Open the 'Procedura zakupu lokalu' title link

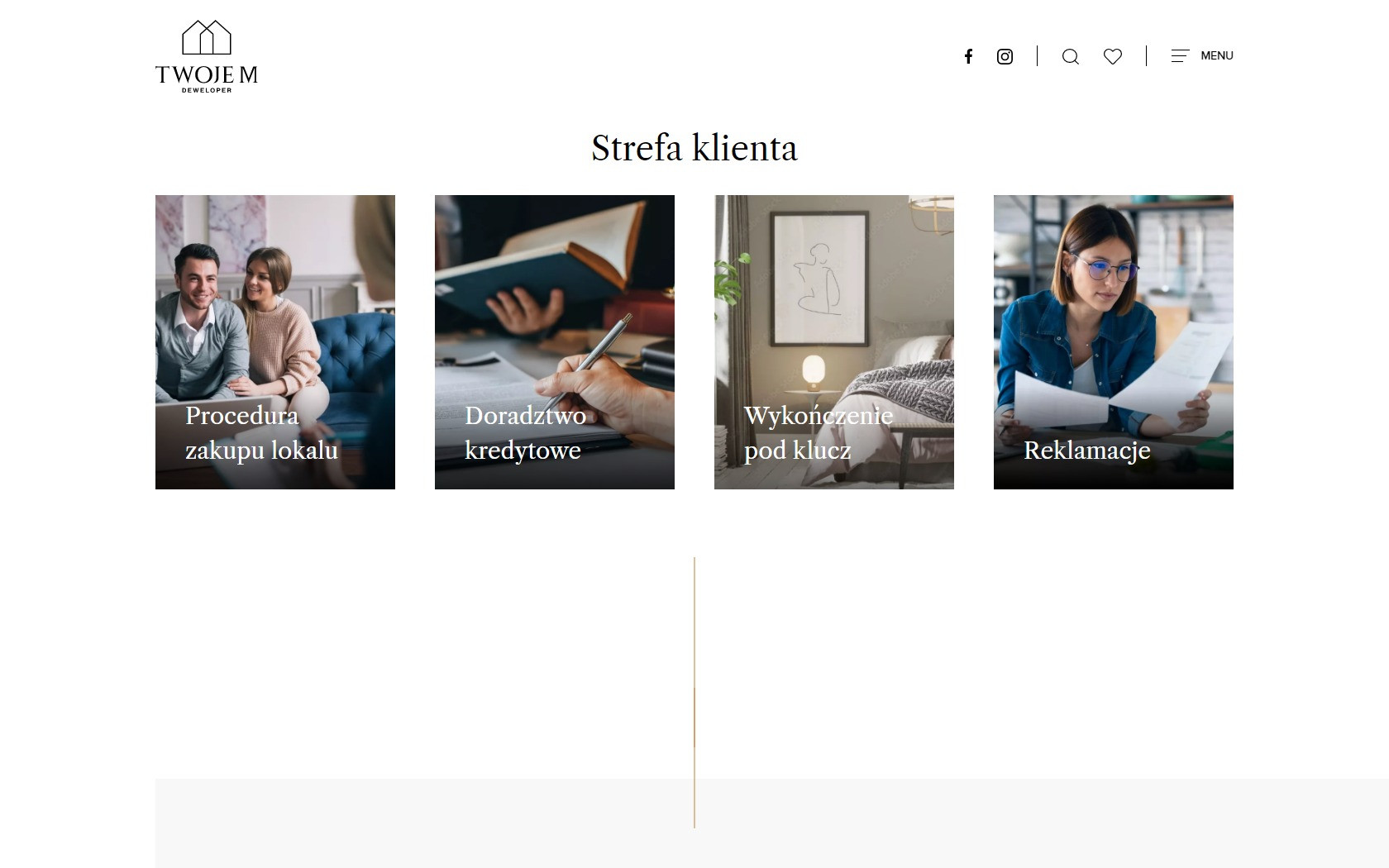pyautogui.click(x=261, y=433)
